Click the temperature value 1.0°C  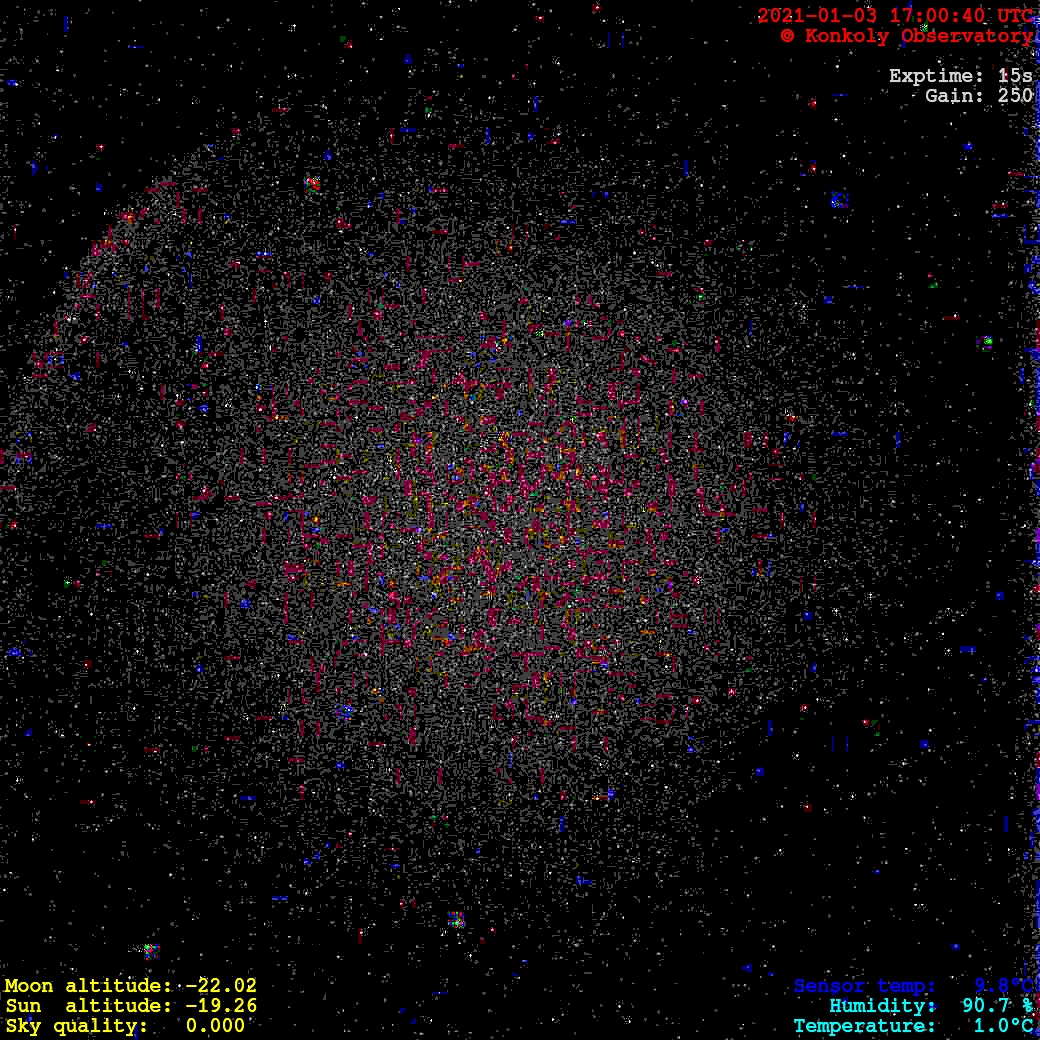[1003, 1026]
